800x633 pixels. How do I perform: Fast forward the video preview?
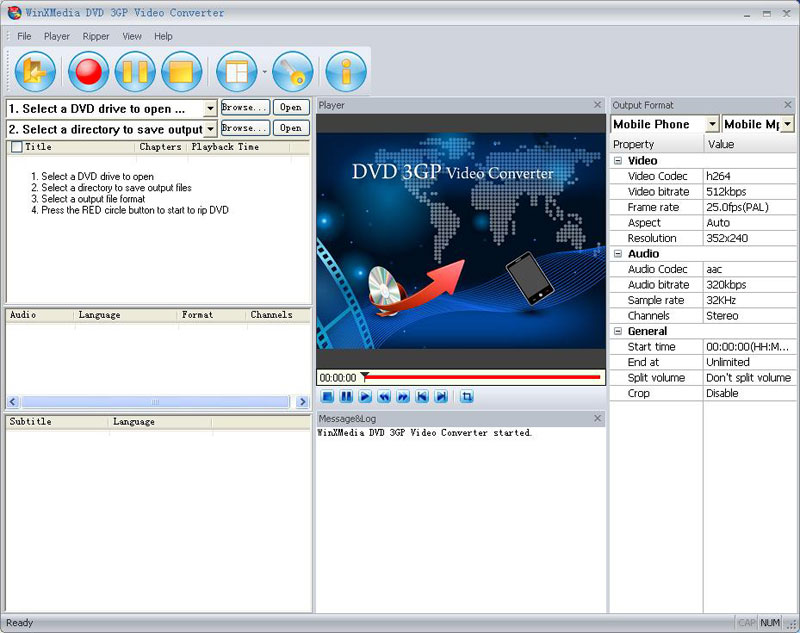(403, 396)
